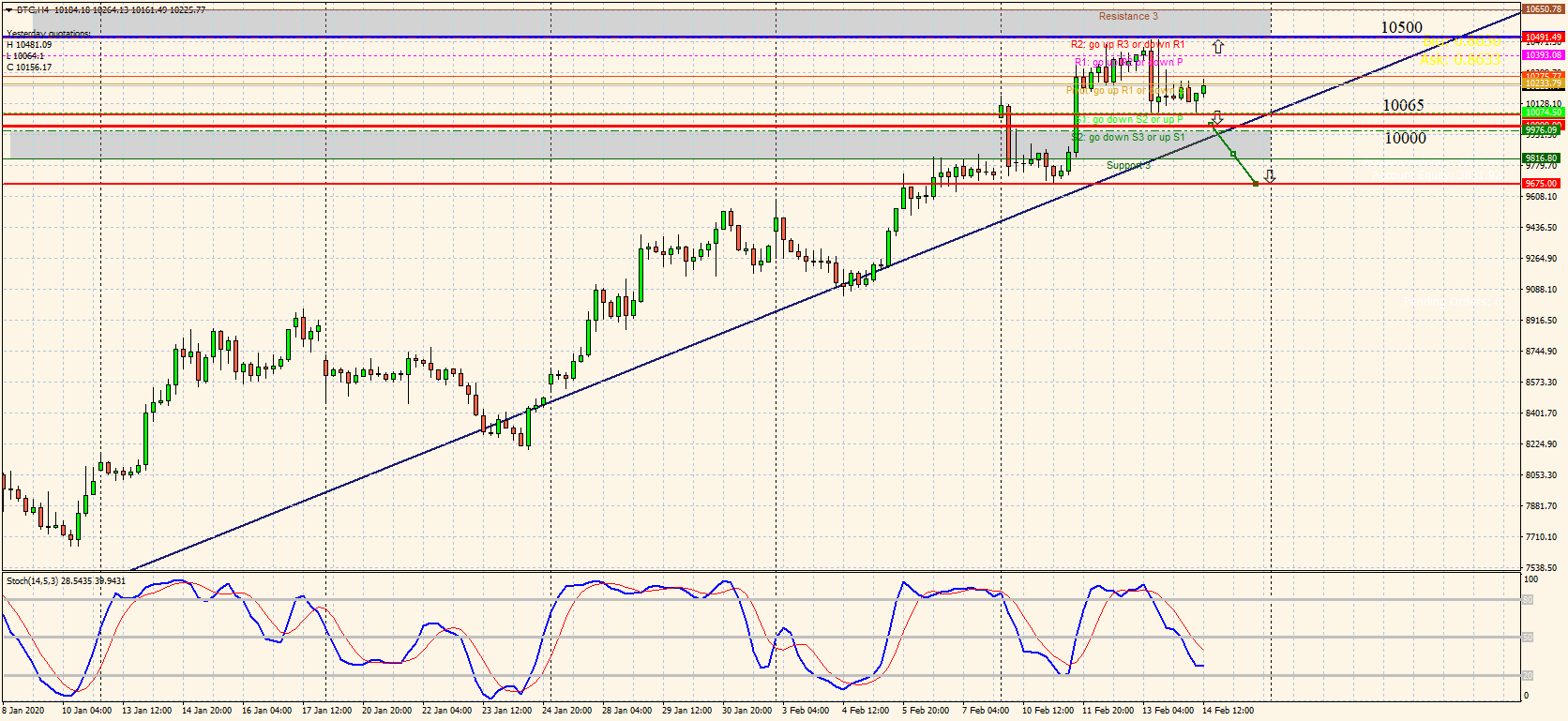Select the 10065 price text label
Image resolution: width=1568 pixels, height=721 pixels.
(x=1403, y=105)
